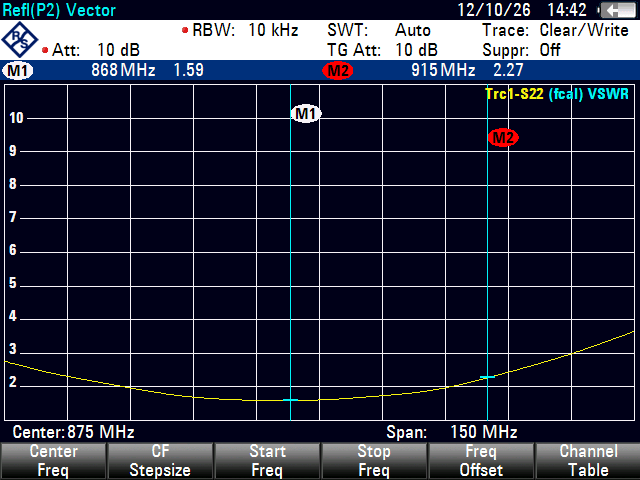Click the Y-axis label 2
The width and height of the screenshot is (640, 480).
13,382
